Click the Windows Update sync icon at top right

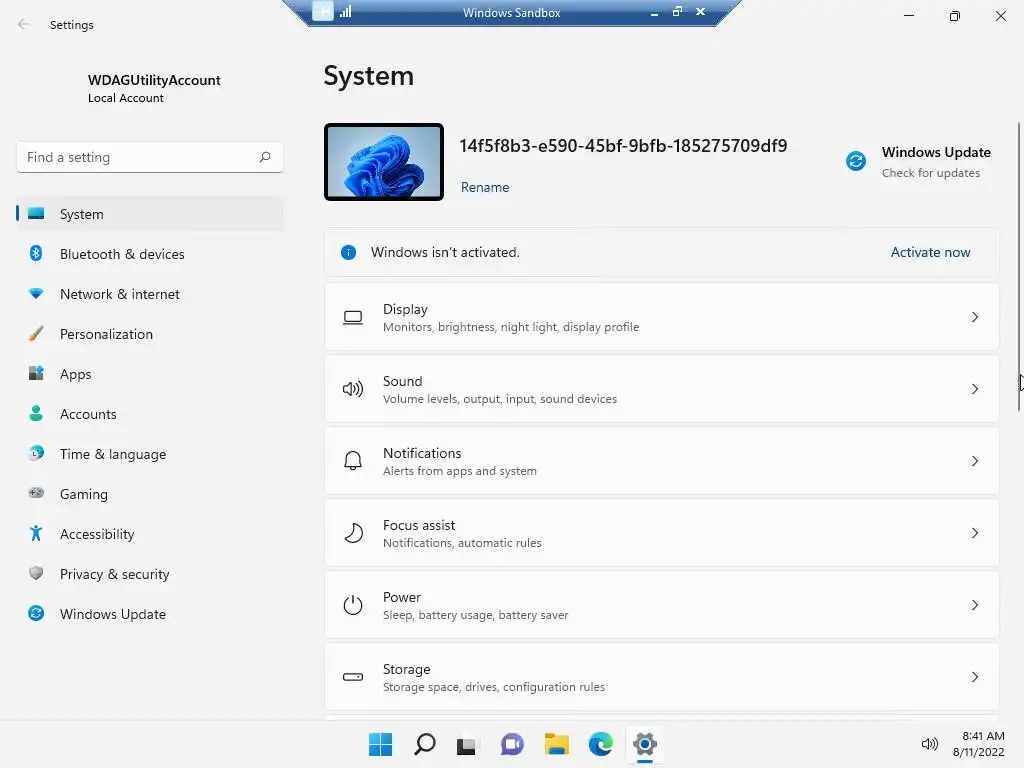click(x=856, y=161)
